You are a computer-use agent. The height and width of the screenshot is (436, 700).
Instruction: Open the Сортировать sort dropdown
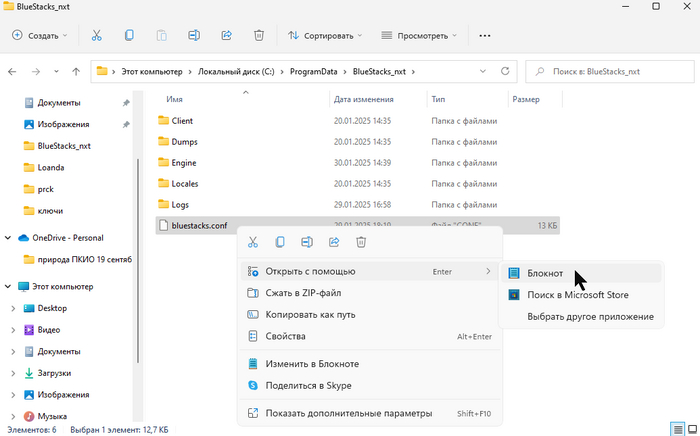tap(325, 36)
